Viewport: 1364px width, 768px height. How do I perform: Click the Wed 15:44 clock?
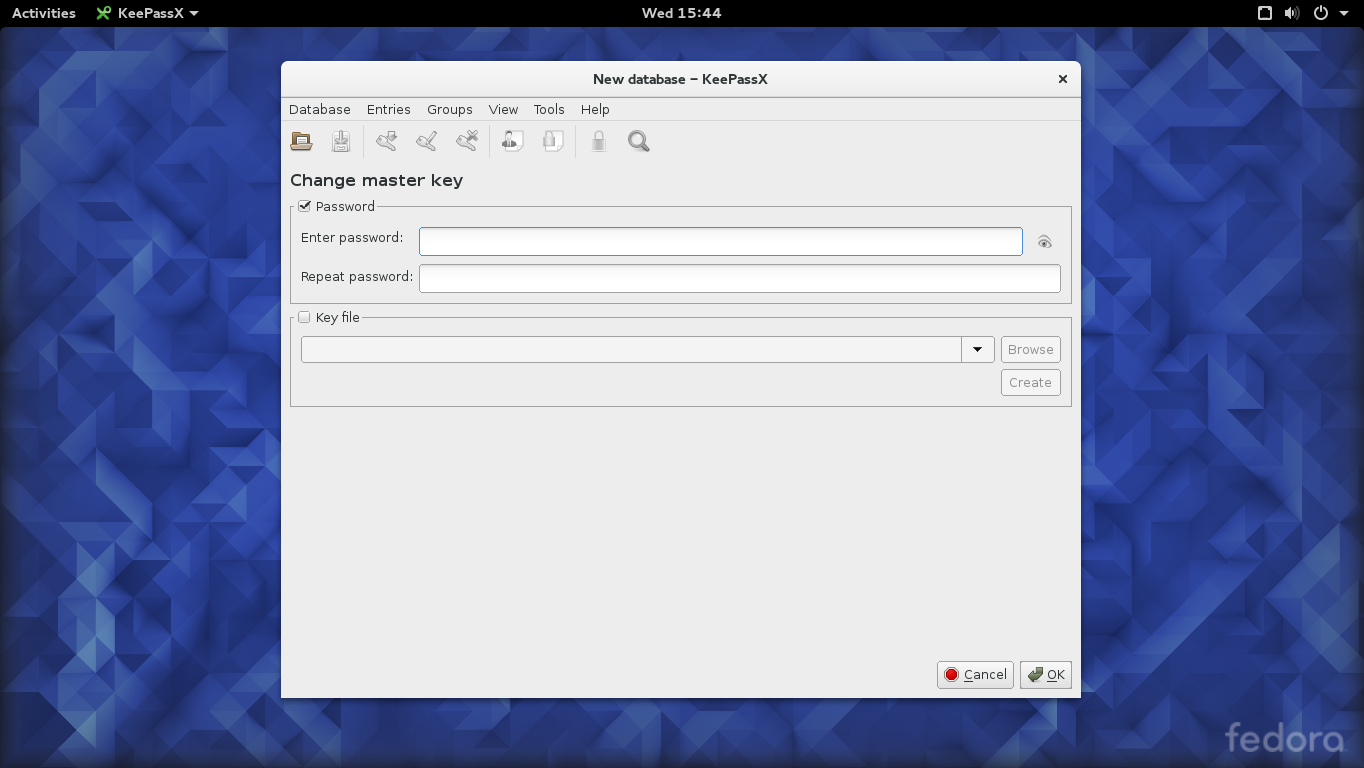click(x=682, y=13)
